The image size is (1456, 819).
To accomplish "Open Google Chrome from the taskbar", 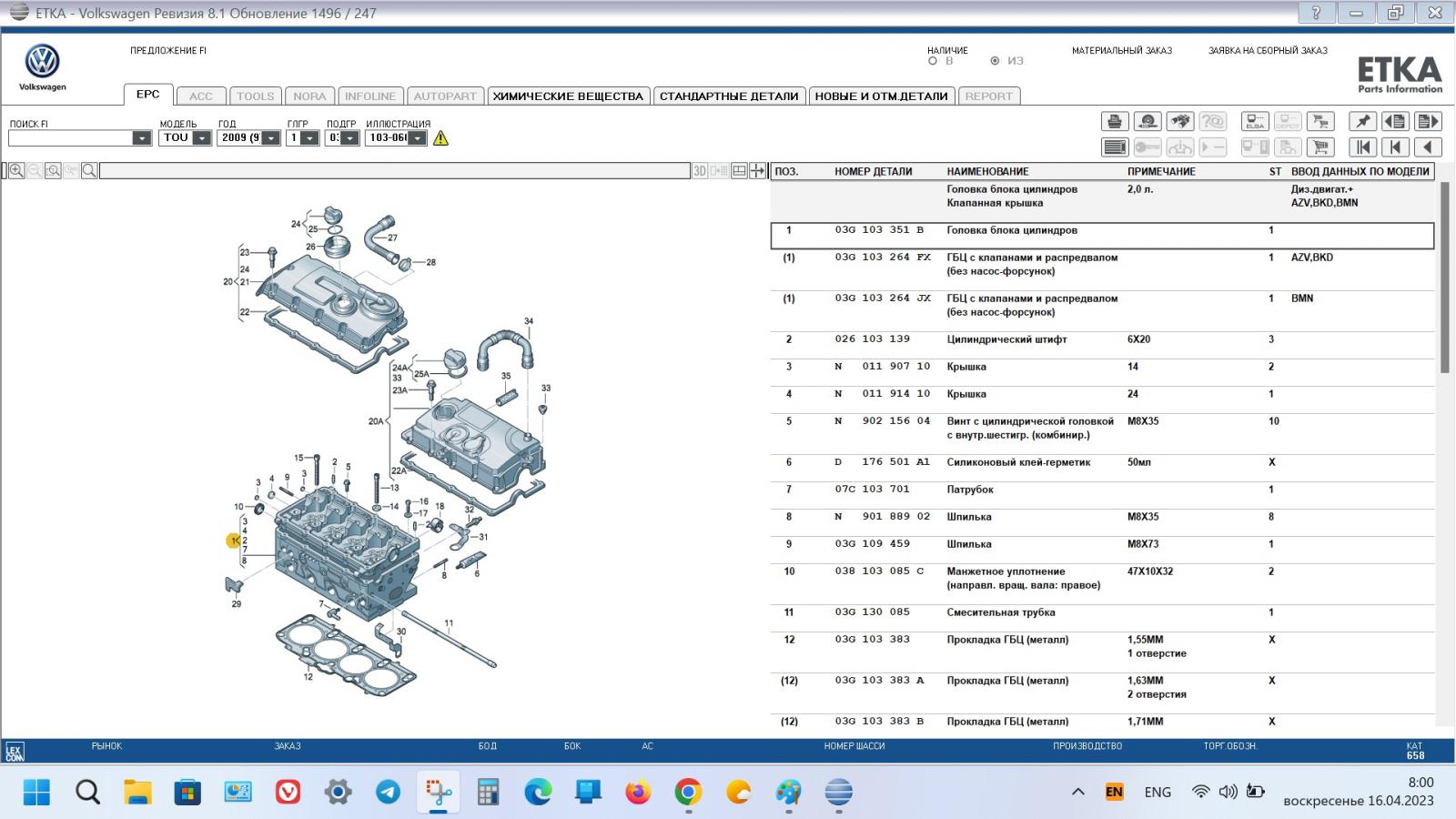I will (x=688, y=792).
